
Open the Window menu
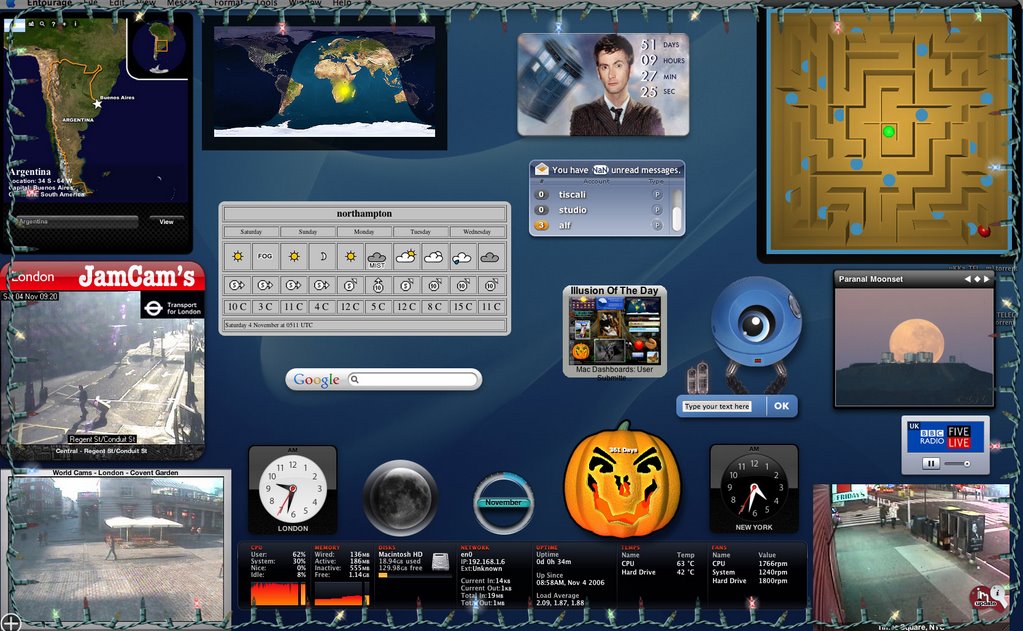pos(305,3)
